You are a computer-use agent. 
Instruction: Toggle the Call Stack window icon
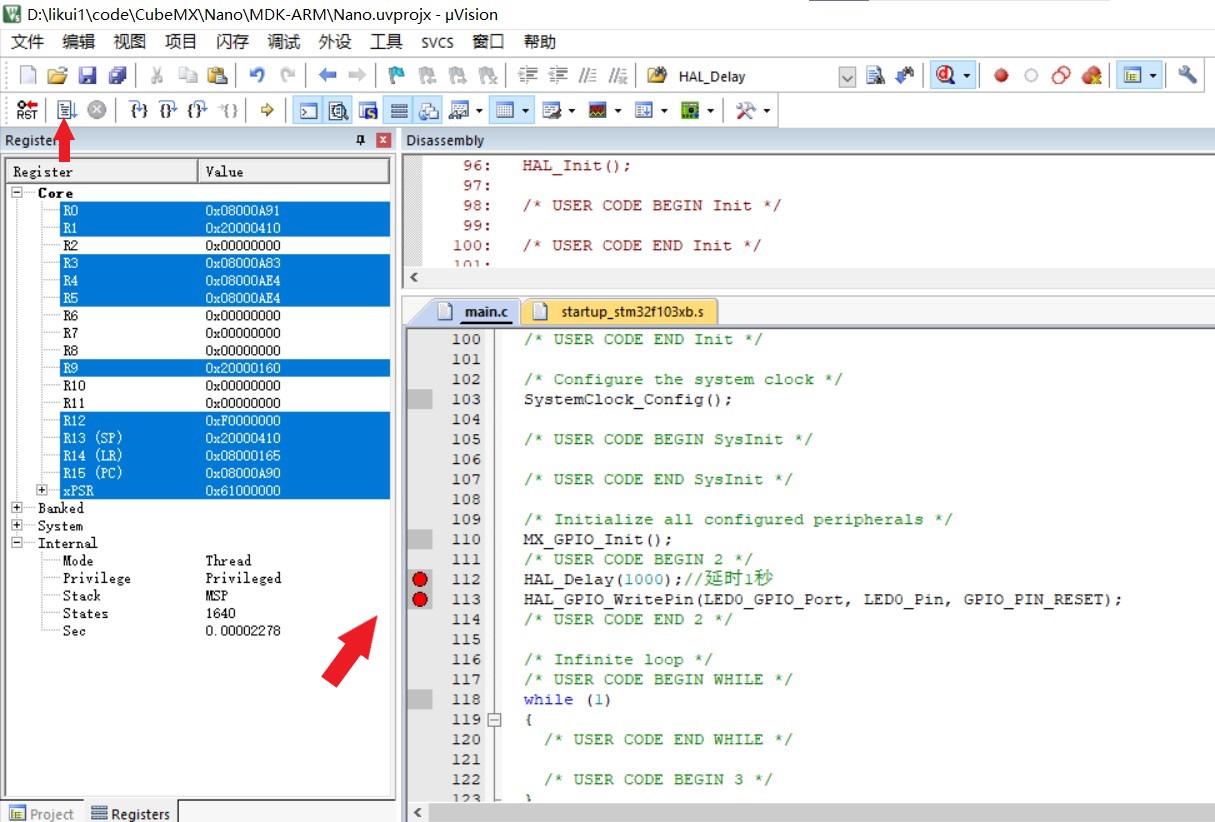click(428, 110)
